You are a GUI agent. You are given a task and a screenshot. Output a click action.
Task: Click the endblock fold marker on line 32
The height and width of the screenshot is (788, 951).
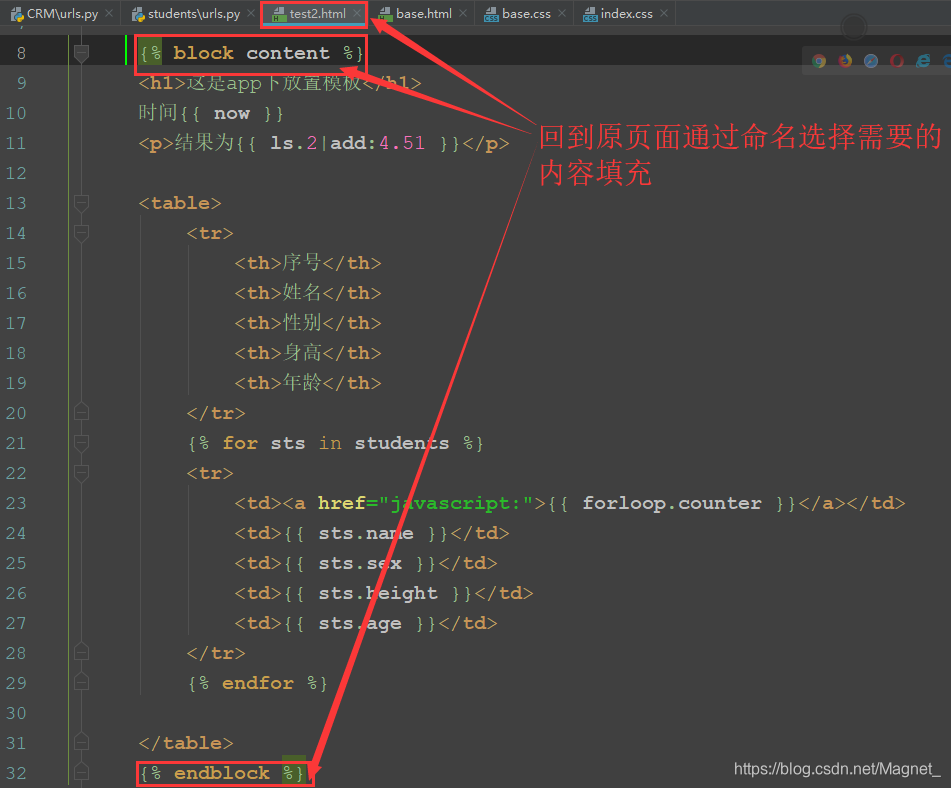coord(81,773)
